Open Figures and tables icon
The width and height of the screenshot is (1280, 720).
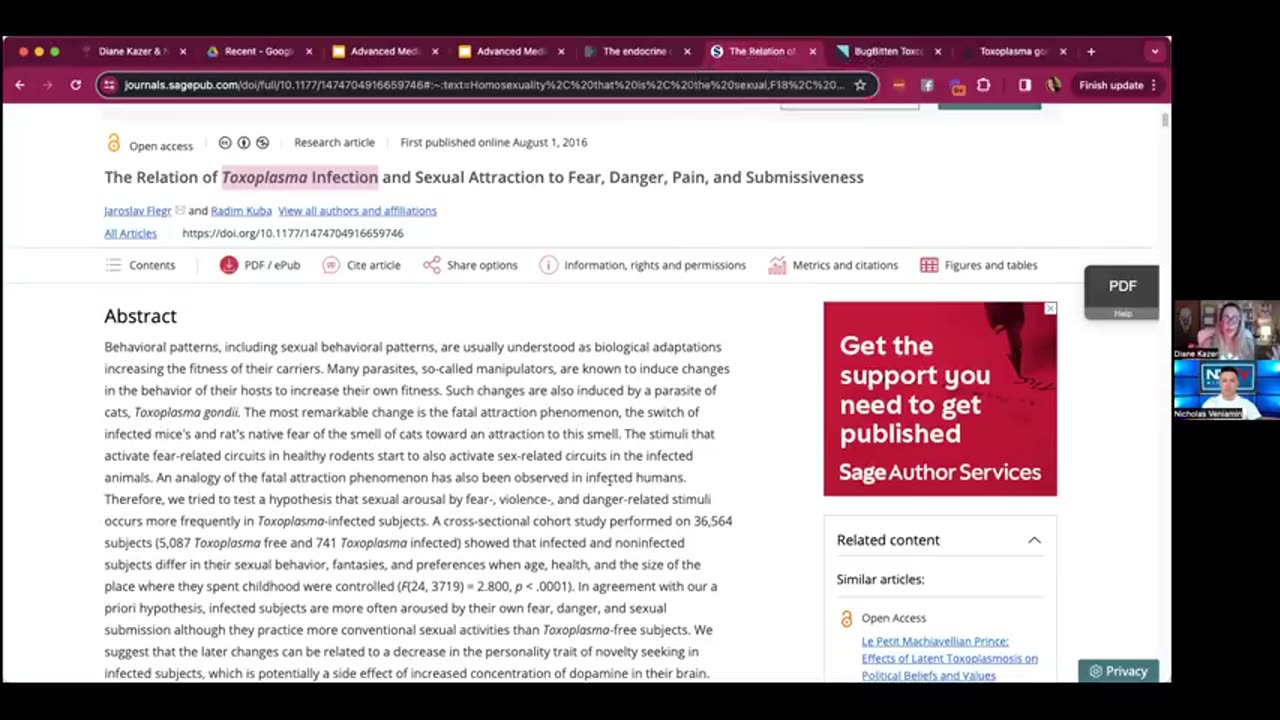(929, 265)
